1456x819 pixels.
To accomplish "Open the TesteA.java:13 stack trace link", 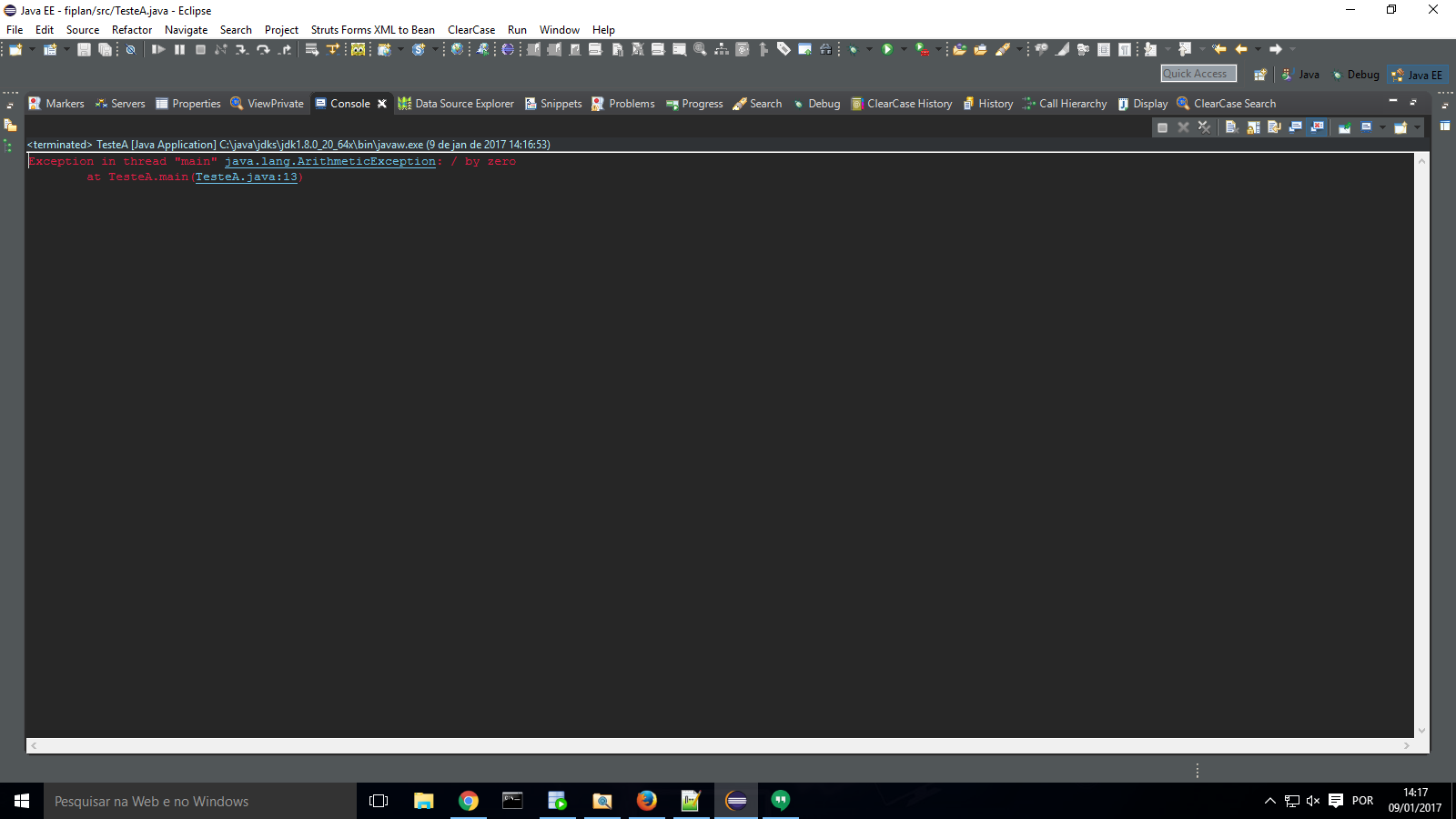I will 246,177.
